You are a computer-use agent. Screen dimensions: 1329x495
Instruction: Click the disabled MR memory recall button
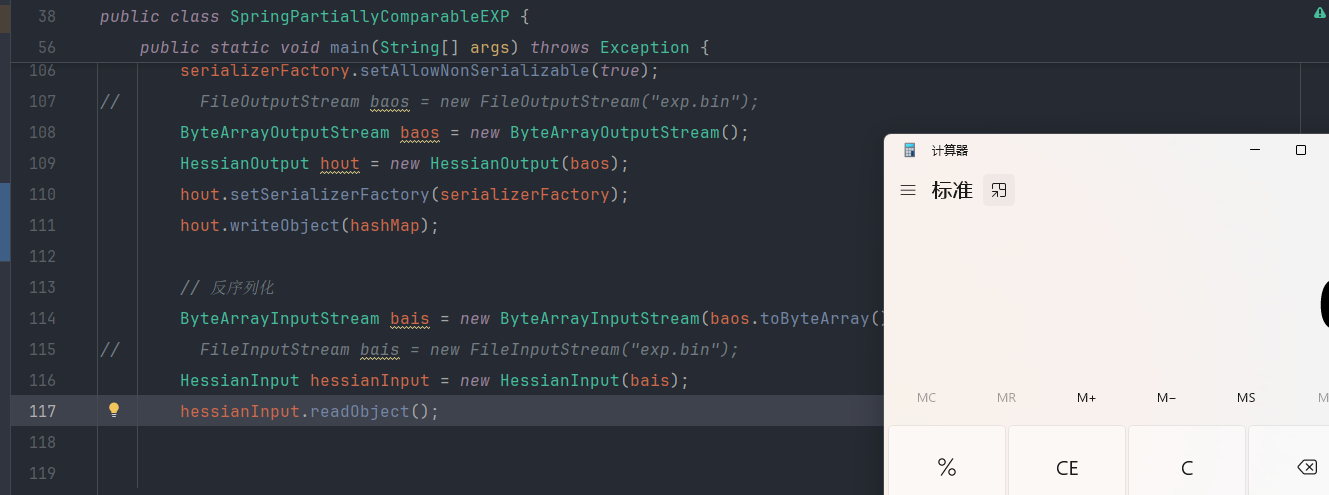pos(1007,398)
